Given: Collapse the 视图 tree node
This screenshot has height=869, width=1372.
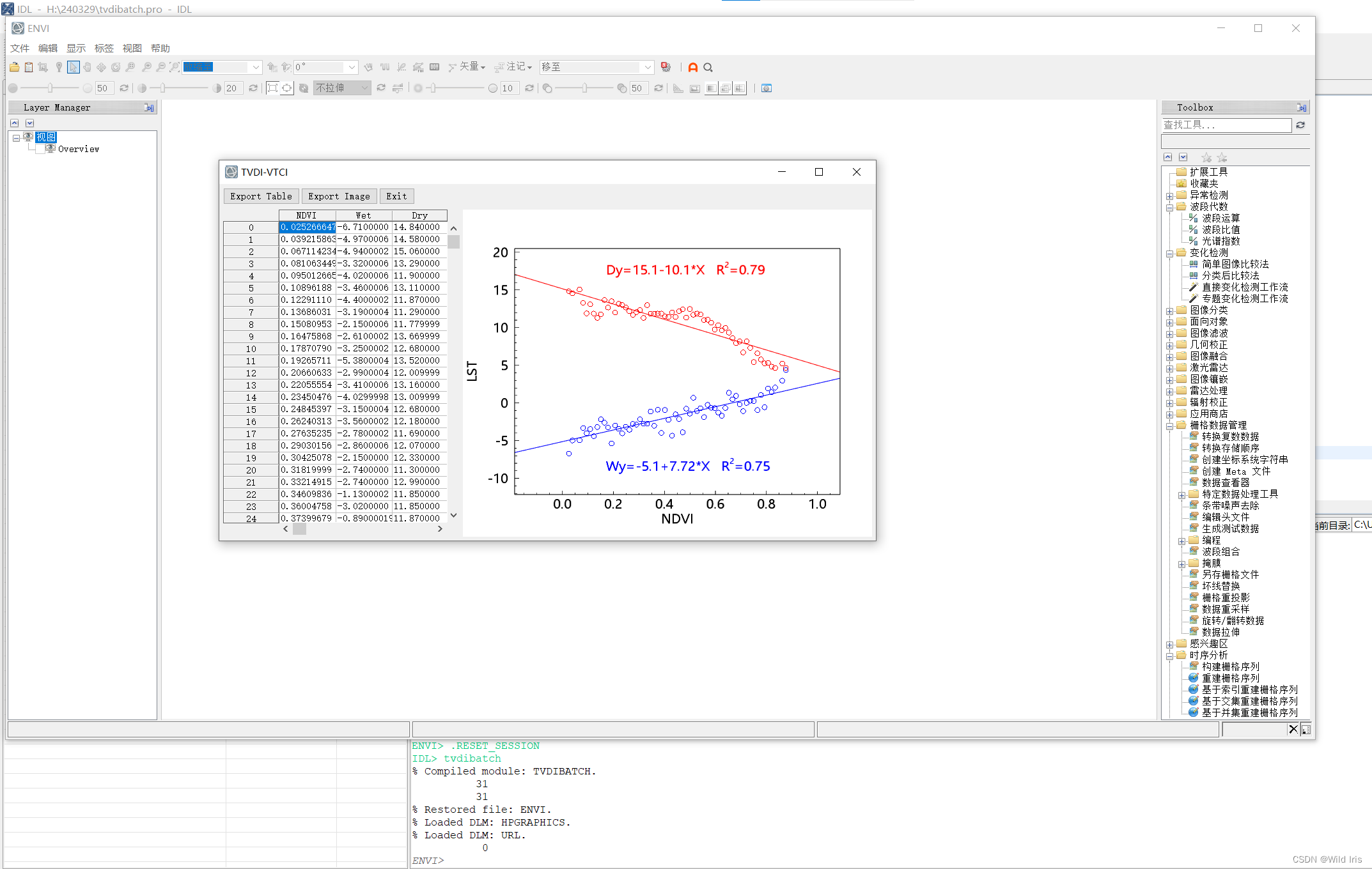Looking at the screenshot, I should click(16, 138).
